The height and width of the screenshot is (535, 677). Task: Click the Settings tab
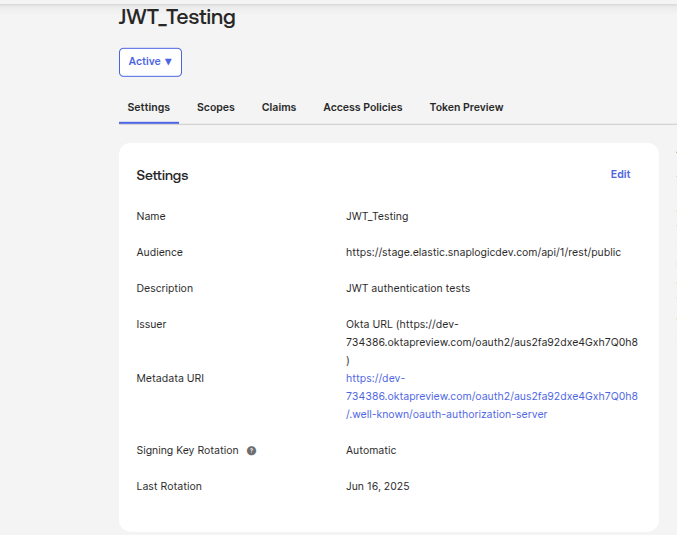coord(148,107)
